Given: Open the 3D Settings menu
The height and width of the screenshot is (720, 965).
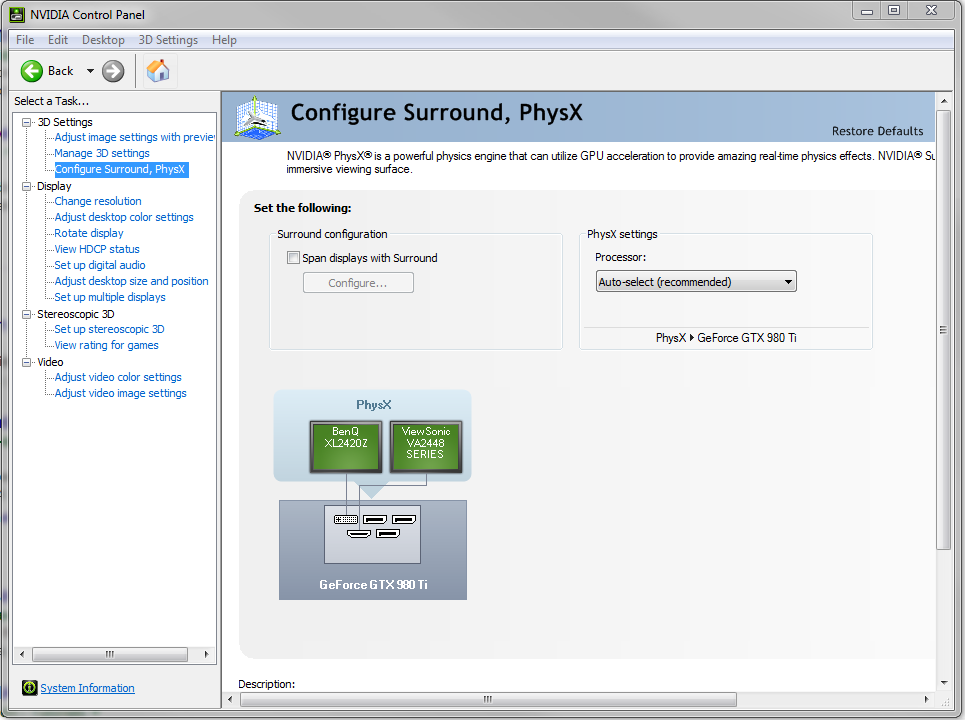Looking at the screenshot, I should coord(168,40).
